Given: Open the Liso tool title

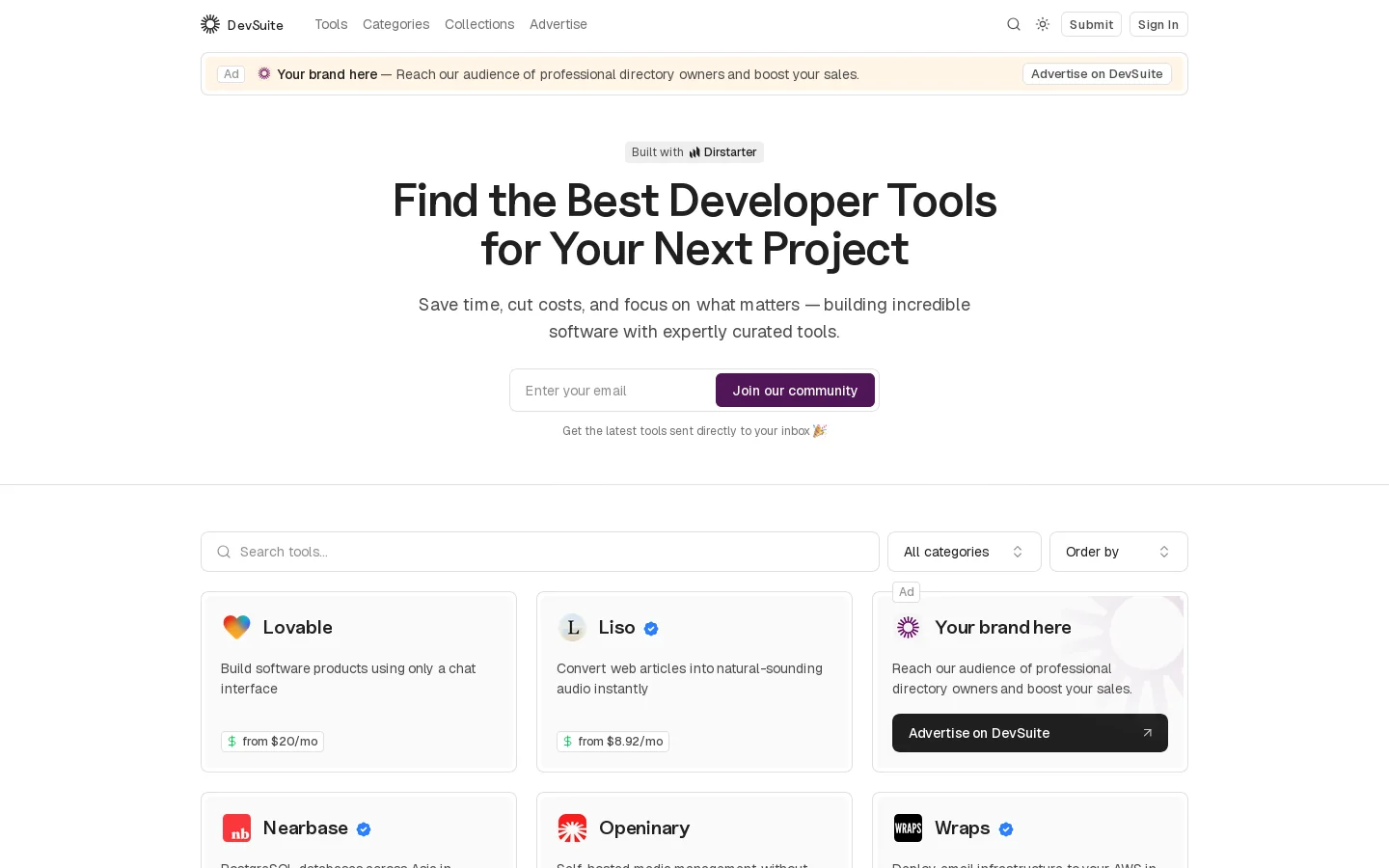Looking at the screenshot, I should [617, 627].
